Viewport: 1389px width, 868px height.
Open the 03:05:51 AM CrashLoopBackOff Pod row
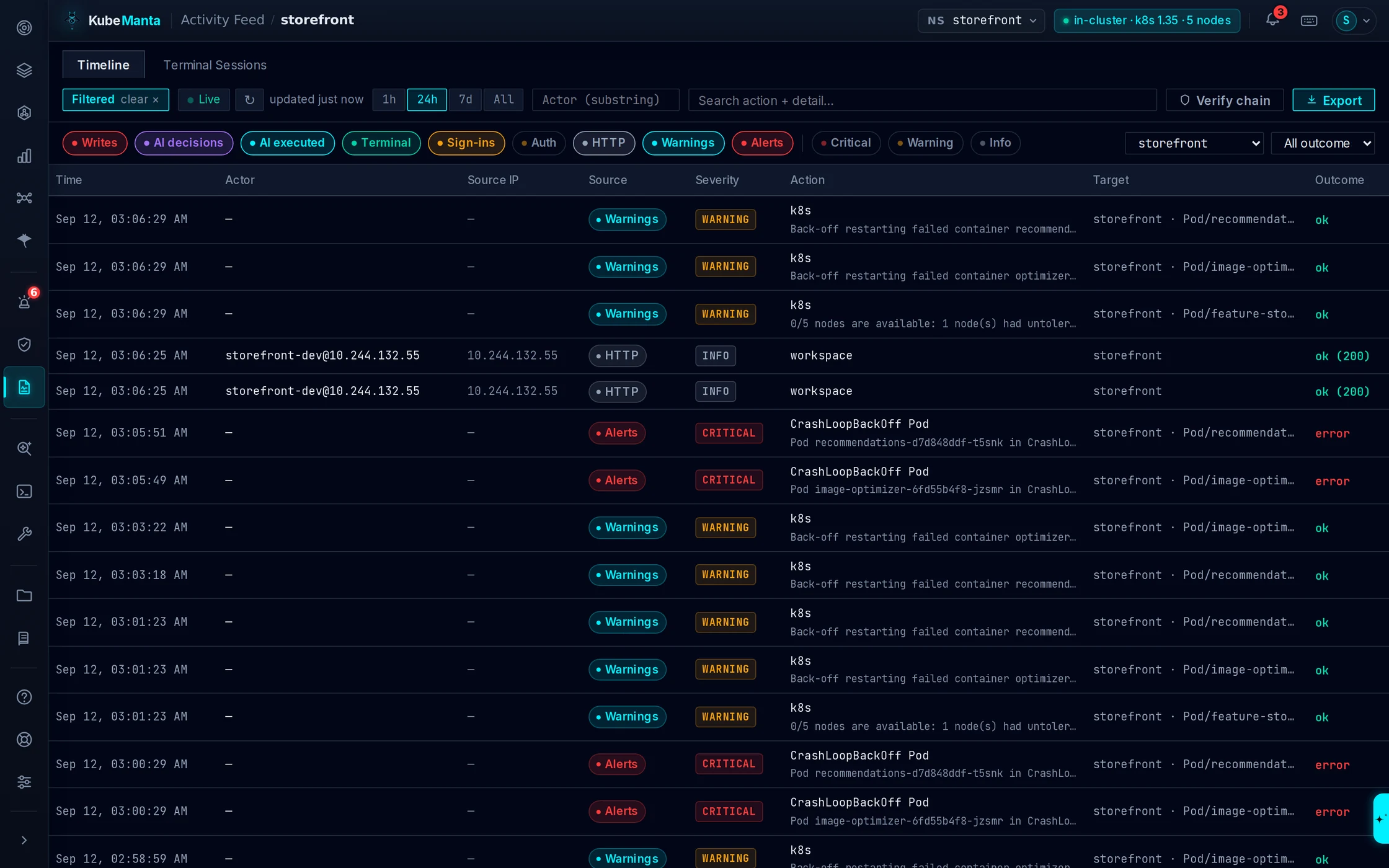click(719, 433)
